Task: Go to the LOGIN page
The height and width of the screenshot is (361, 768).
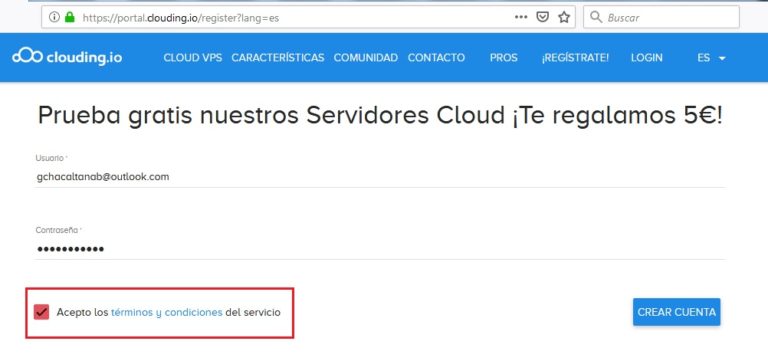Action: click(x=647, y=58)
